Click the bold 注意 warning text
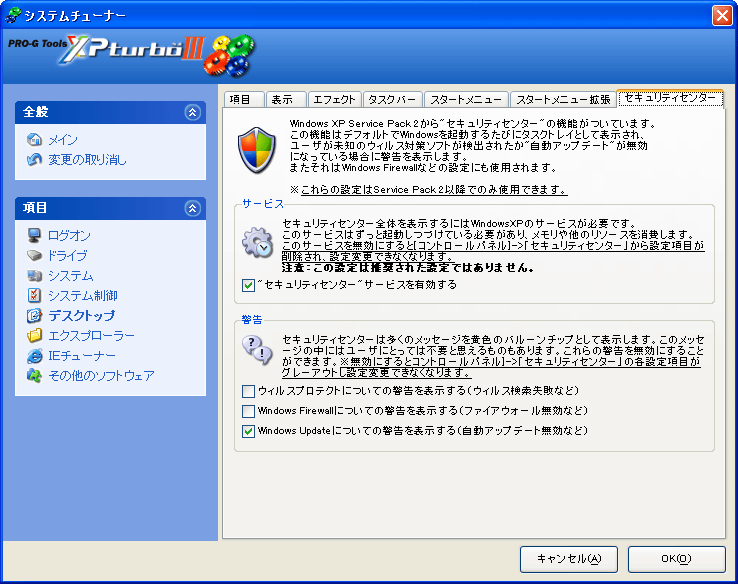738x584 pixels. coord(408,268)
